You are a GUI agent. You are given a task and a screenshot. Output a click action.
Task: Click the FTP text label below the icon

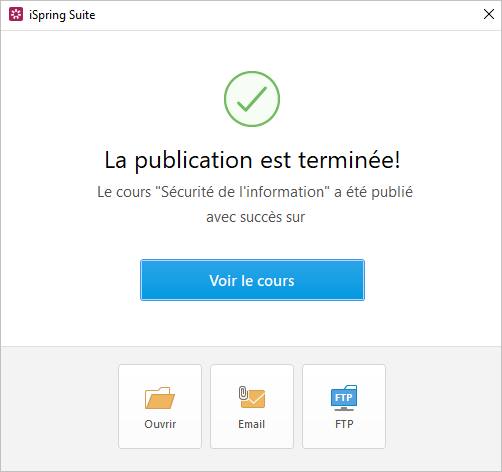tap(344, 424)
